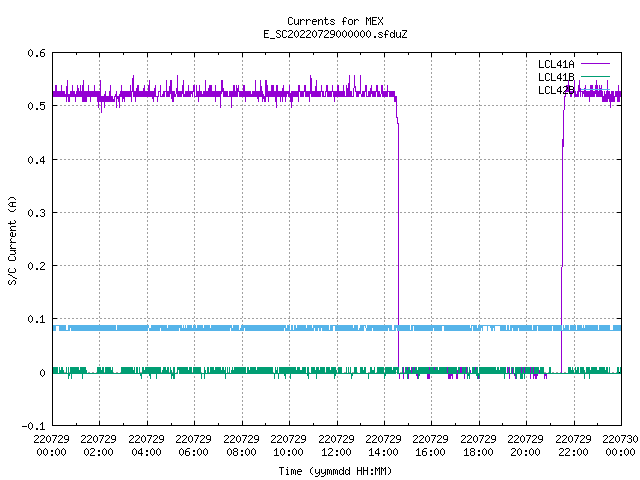Click the y-axis tick value 0
640x480 pixels.
(x=42, y=373)
